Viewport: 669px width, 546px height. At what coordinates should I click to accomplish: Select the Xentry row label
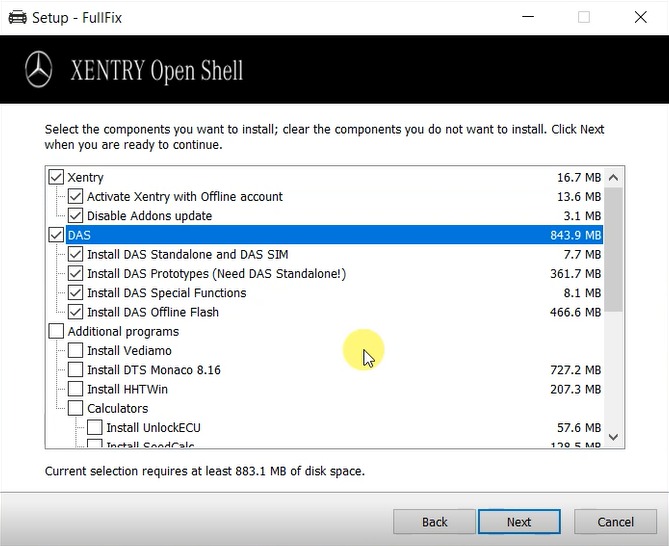point(85,177)
